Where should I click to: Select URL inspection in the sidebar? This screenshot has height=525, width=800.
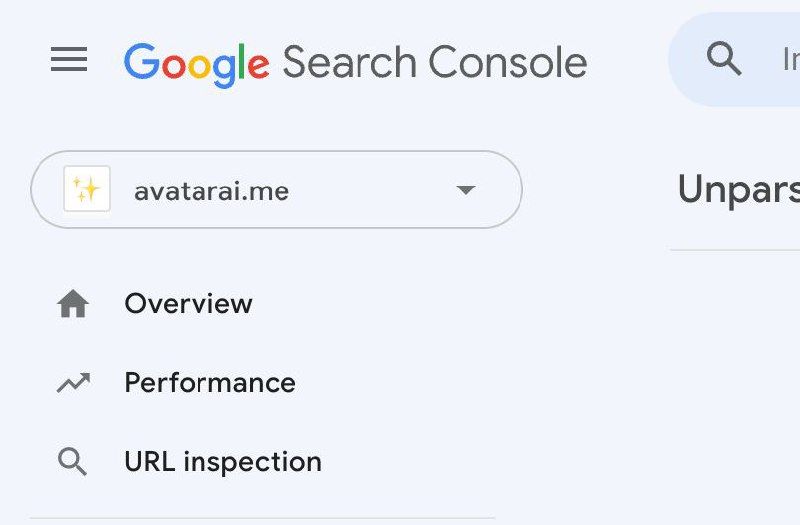click(222, 462)
